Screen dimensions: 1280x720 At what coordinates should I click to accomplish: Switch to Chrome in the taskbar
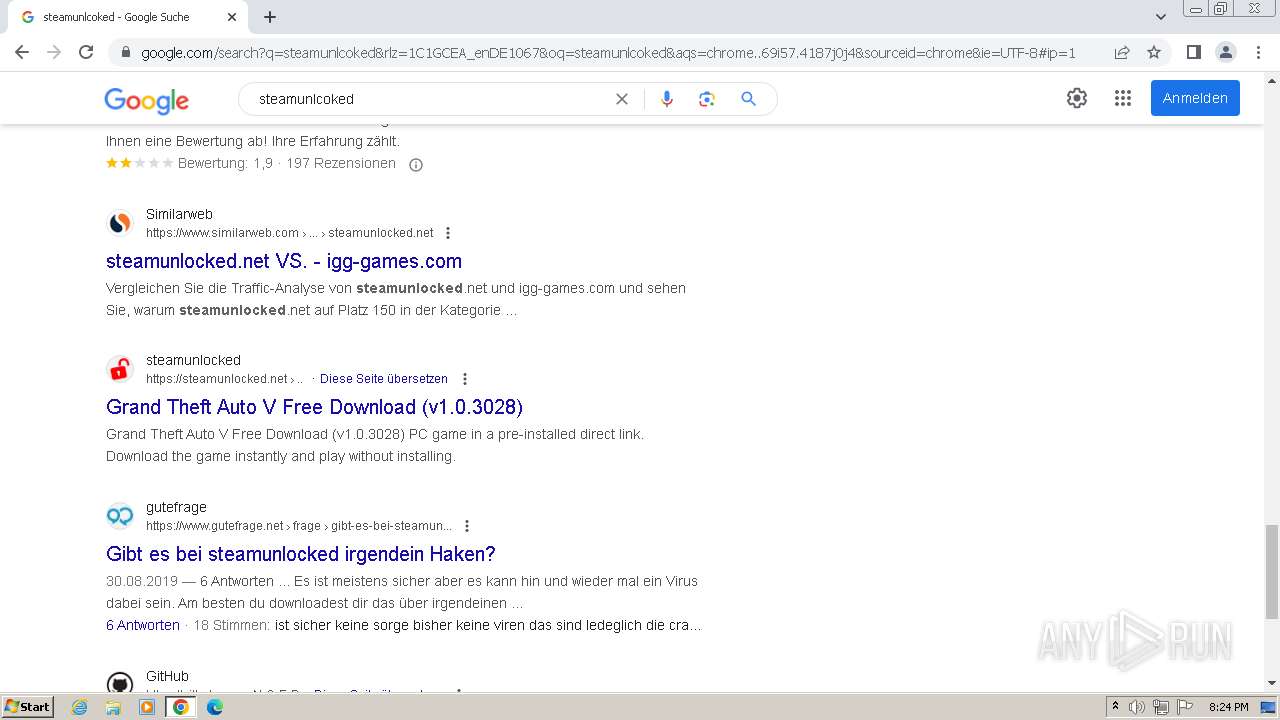(181, 707)
